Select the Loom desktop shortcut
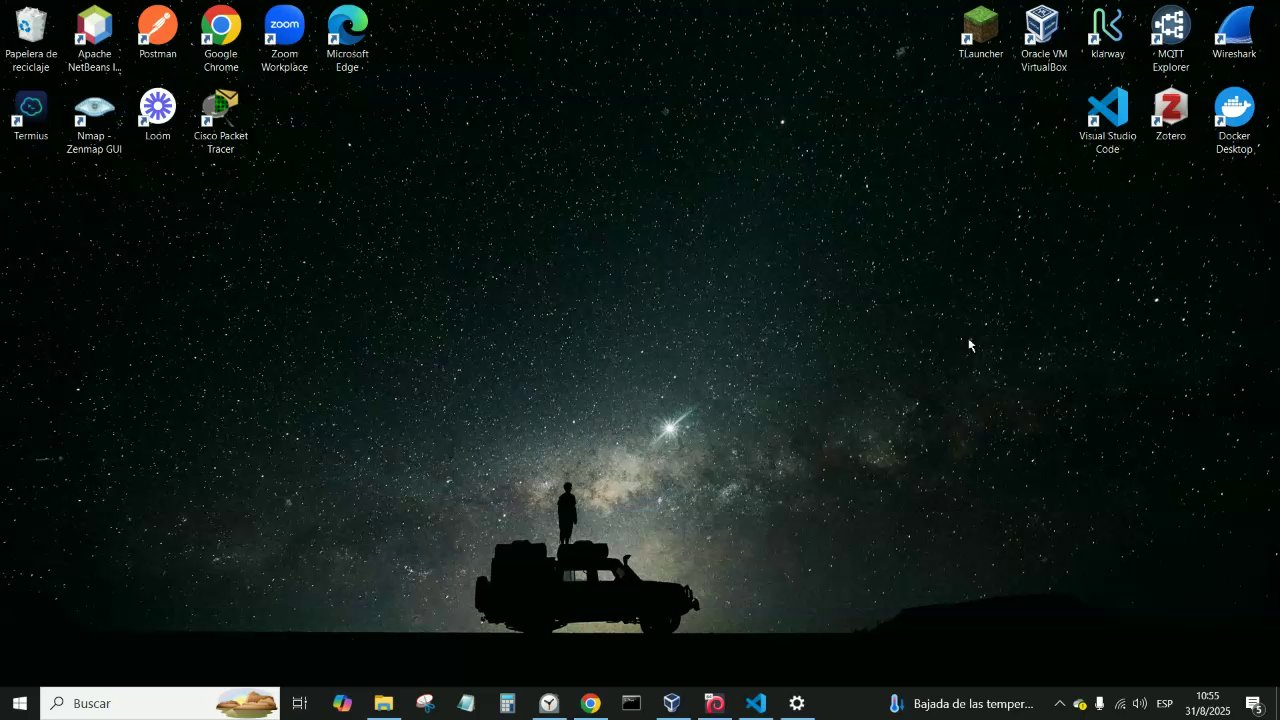 pos(158,116)
